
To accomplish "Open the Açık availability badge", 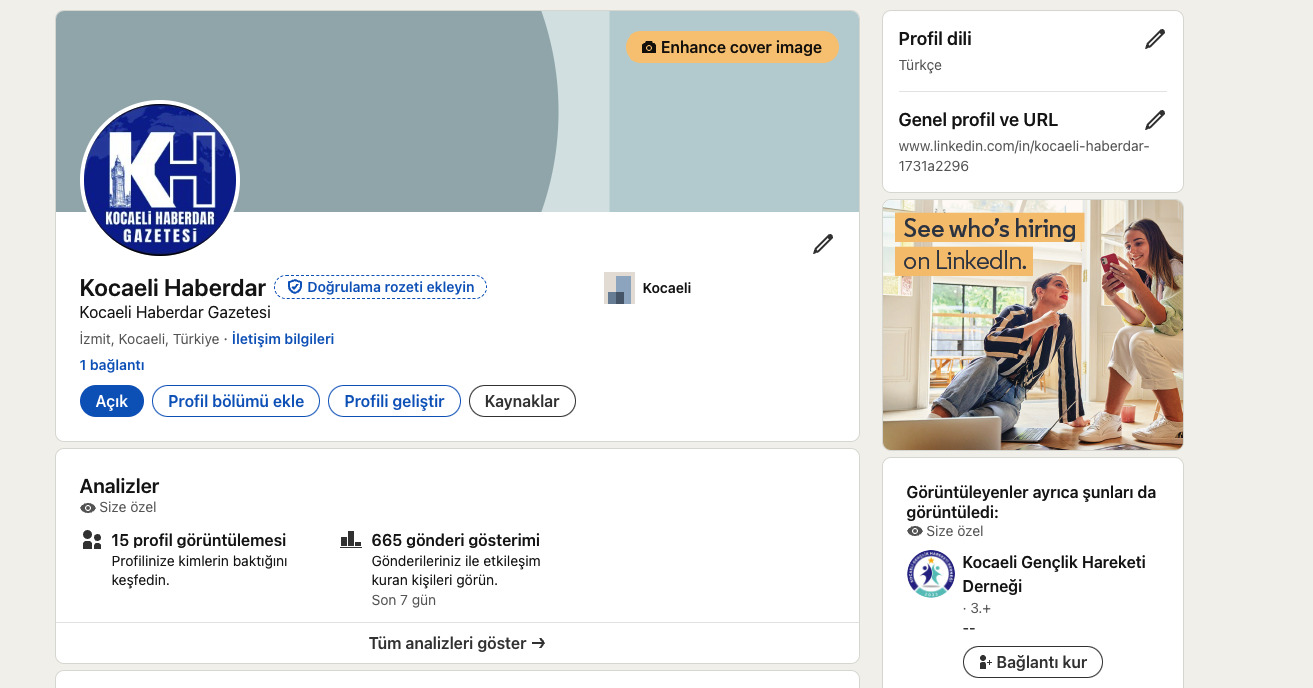I will pos(111,401).
